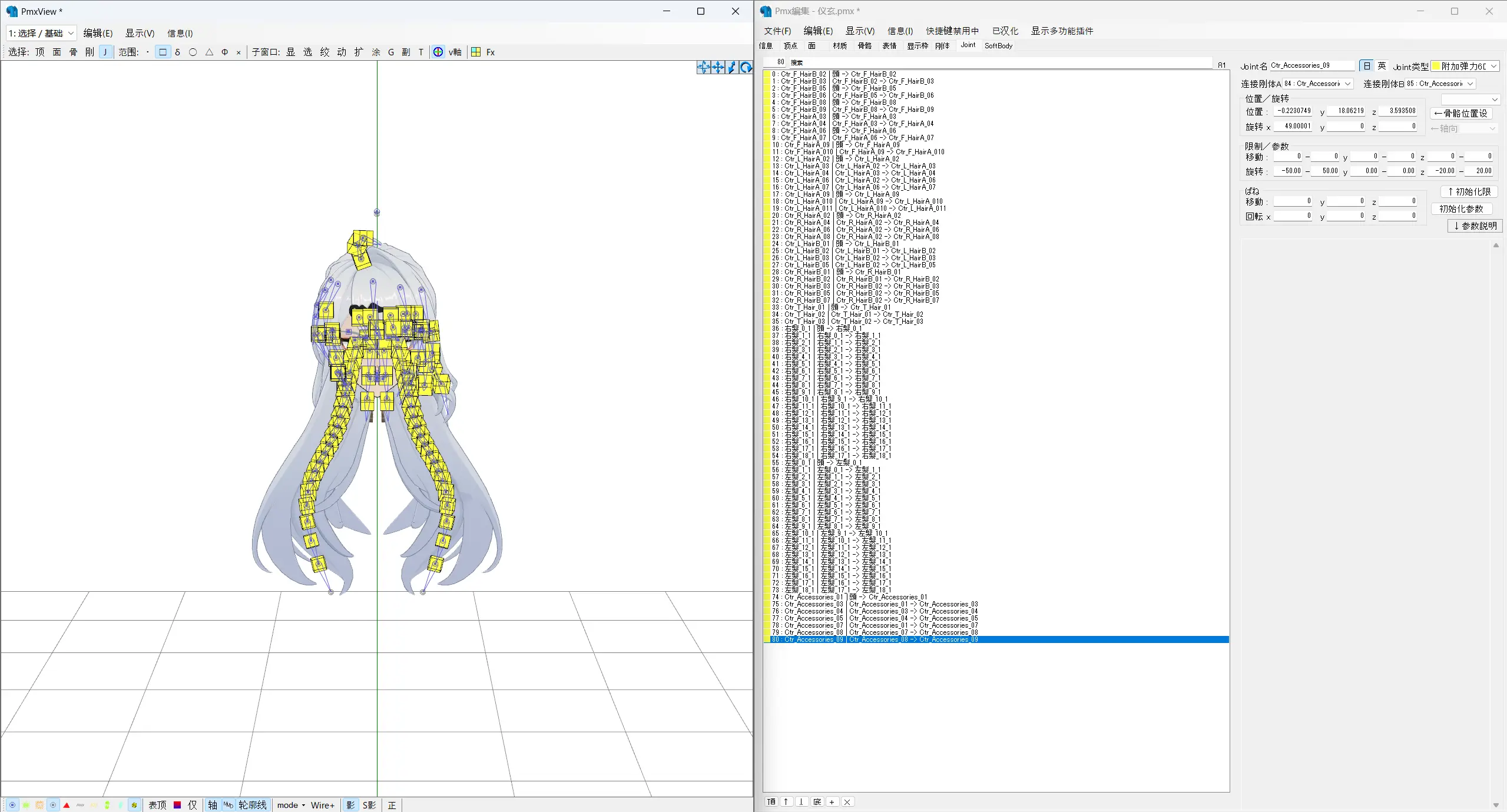The width and height of the screenshot is (1507, 812).
Task: Open the Joint类型 dropdown
Action: coord(1465,67)
